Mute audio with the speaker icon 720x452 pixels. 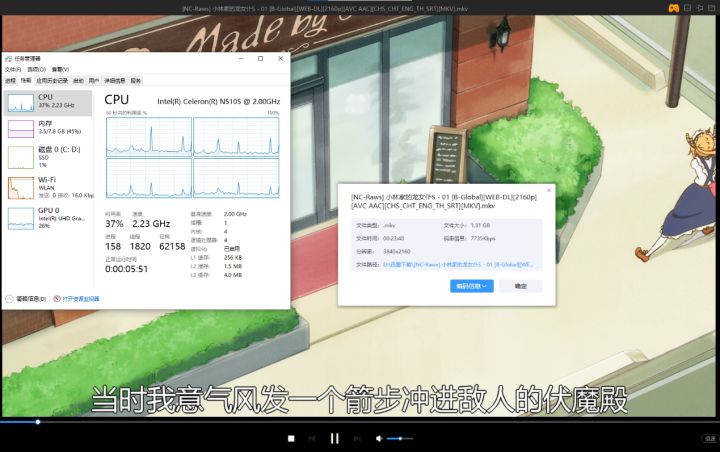click(x=379, y=439)
